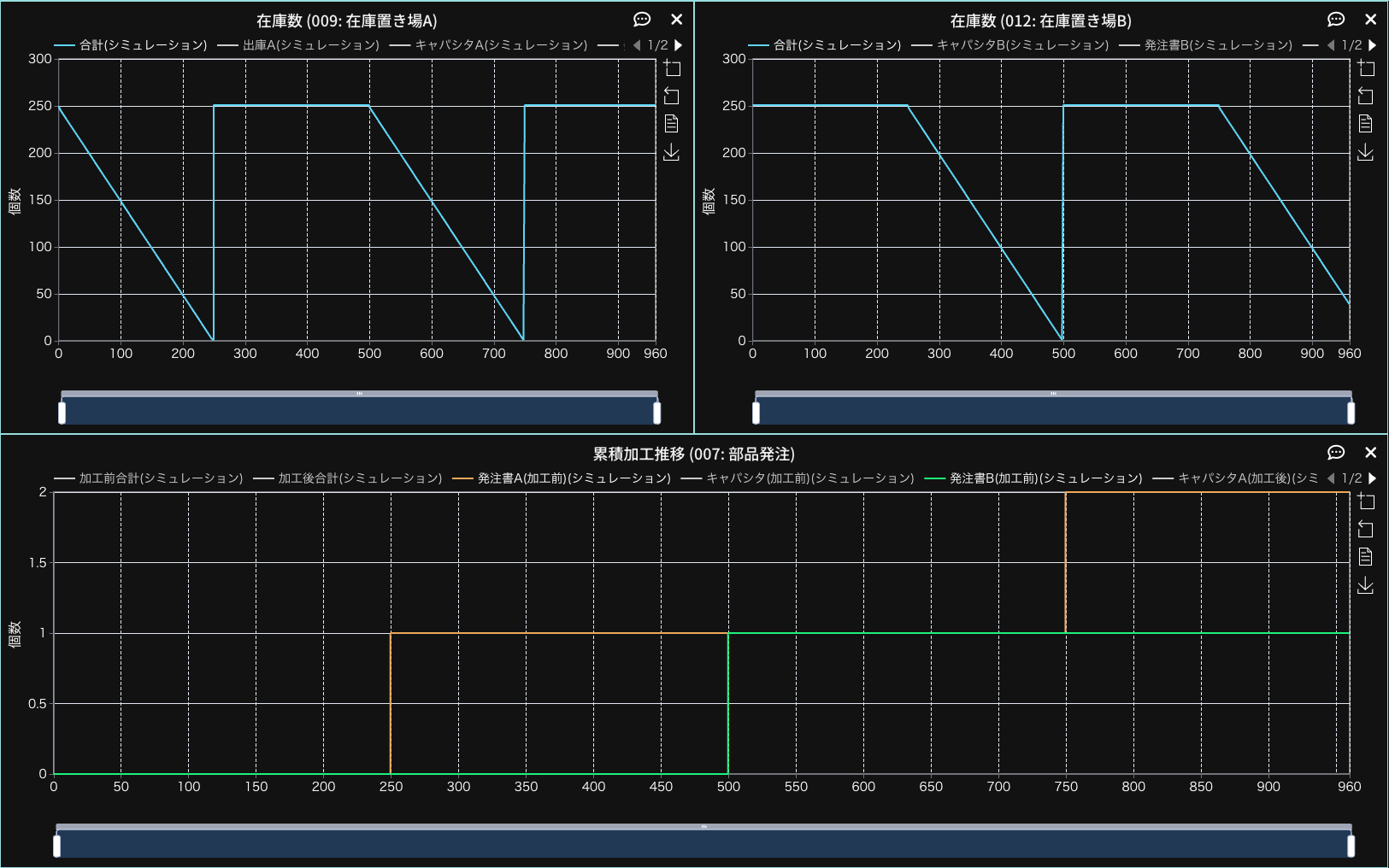Click left handle of 在庫置き場A zoom slider

62,413
